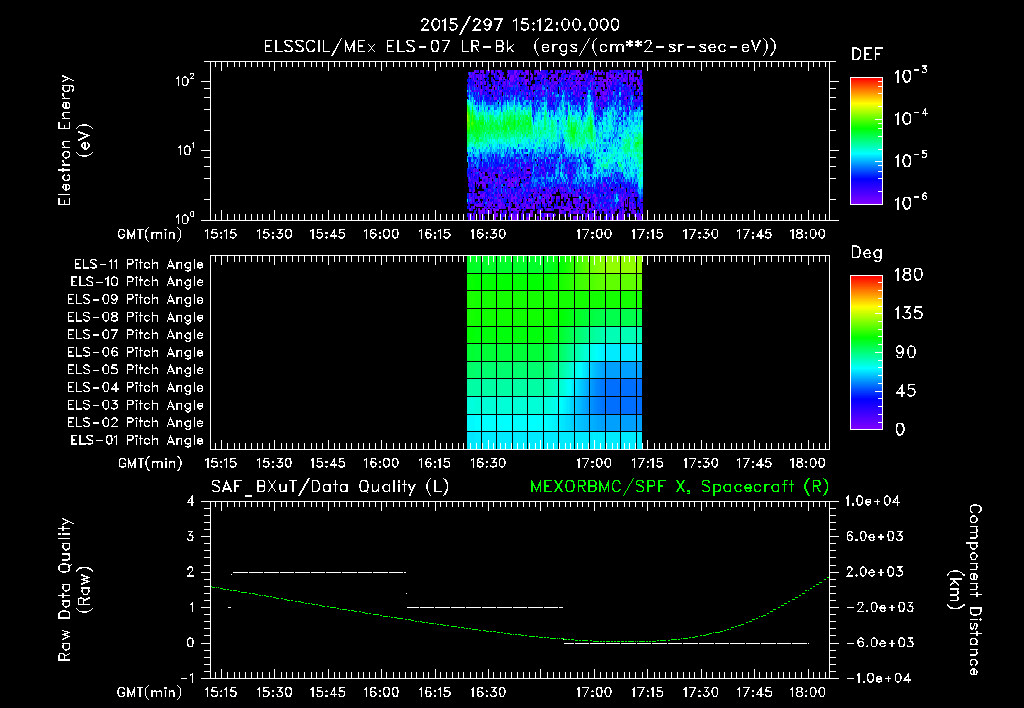Image resolution: width=1024 pixels, height=708 pixels.
Task: Select the Raw Data Quality (Raw) axis label
Action: tap(74, 590)
